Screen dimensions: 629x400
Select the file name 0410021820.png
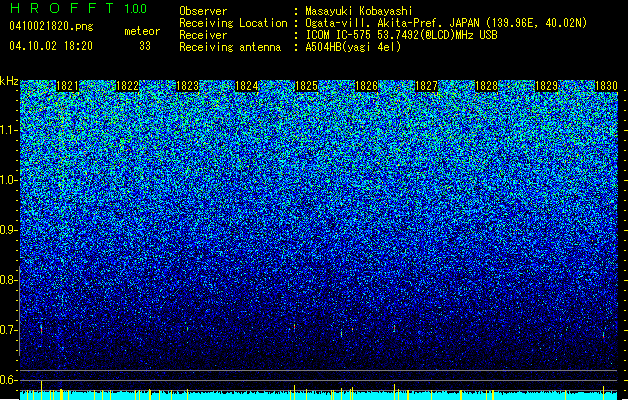51,26
